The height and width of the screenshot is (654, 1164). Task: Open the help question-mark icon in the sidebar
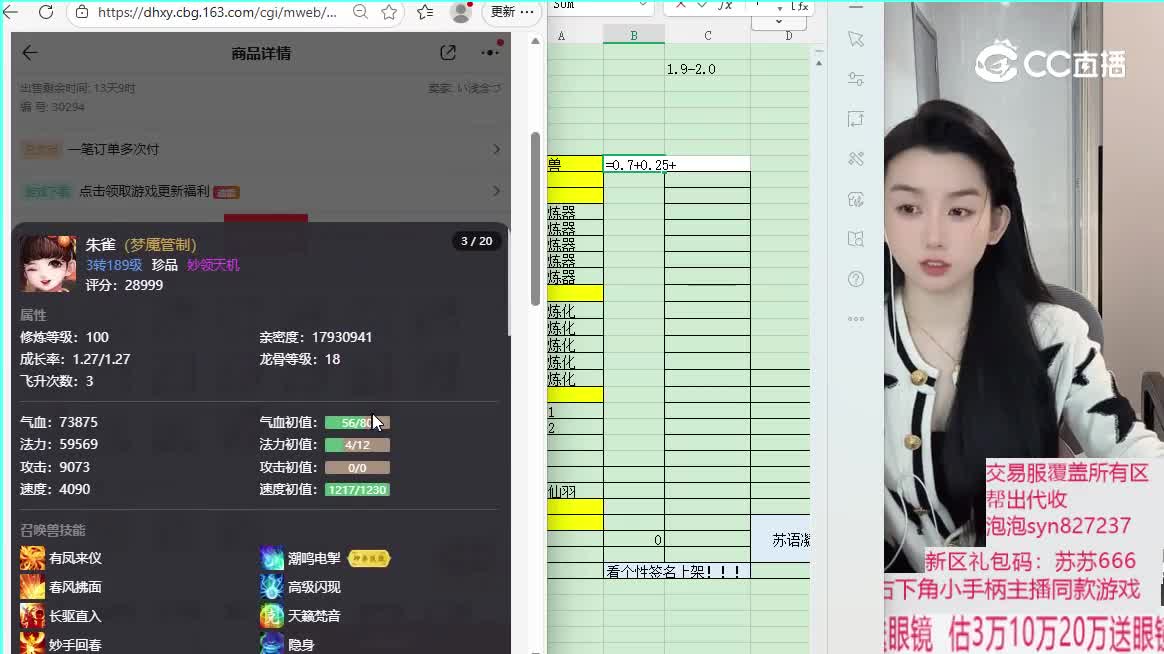pyautogui.click(x=855, y=279)
